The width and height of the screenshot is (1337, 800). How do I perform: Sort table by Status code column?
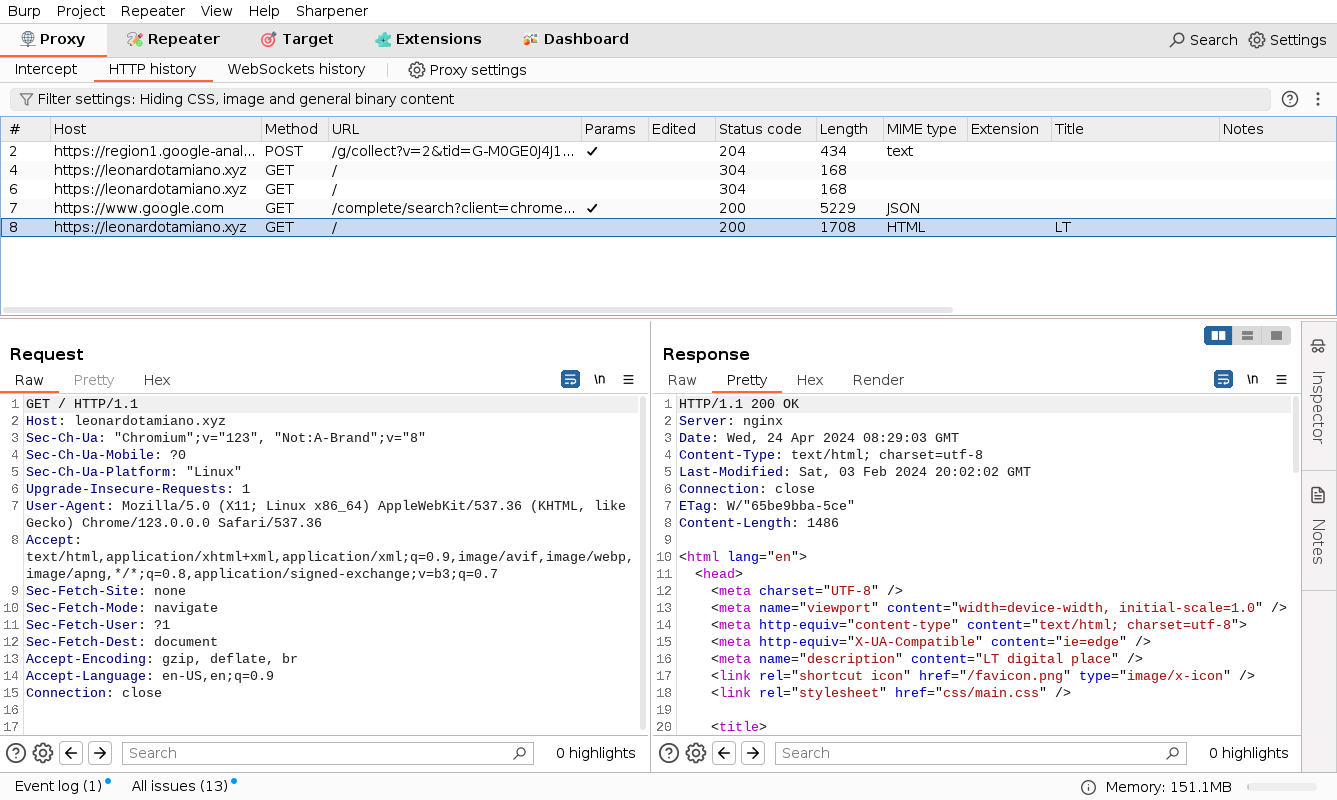tap(765, 129)
